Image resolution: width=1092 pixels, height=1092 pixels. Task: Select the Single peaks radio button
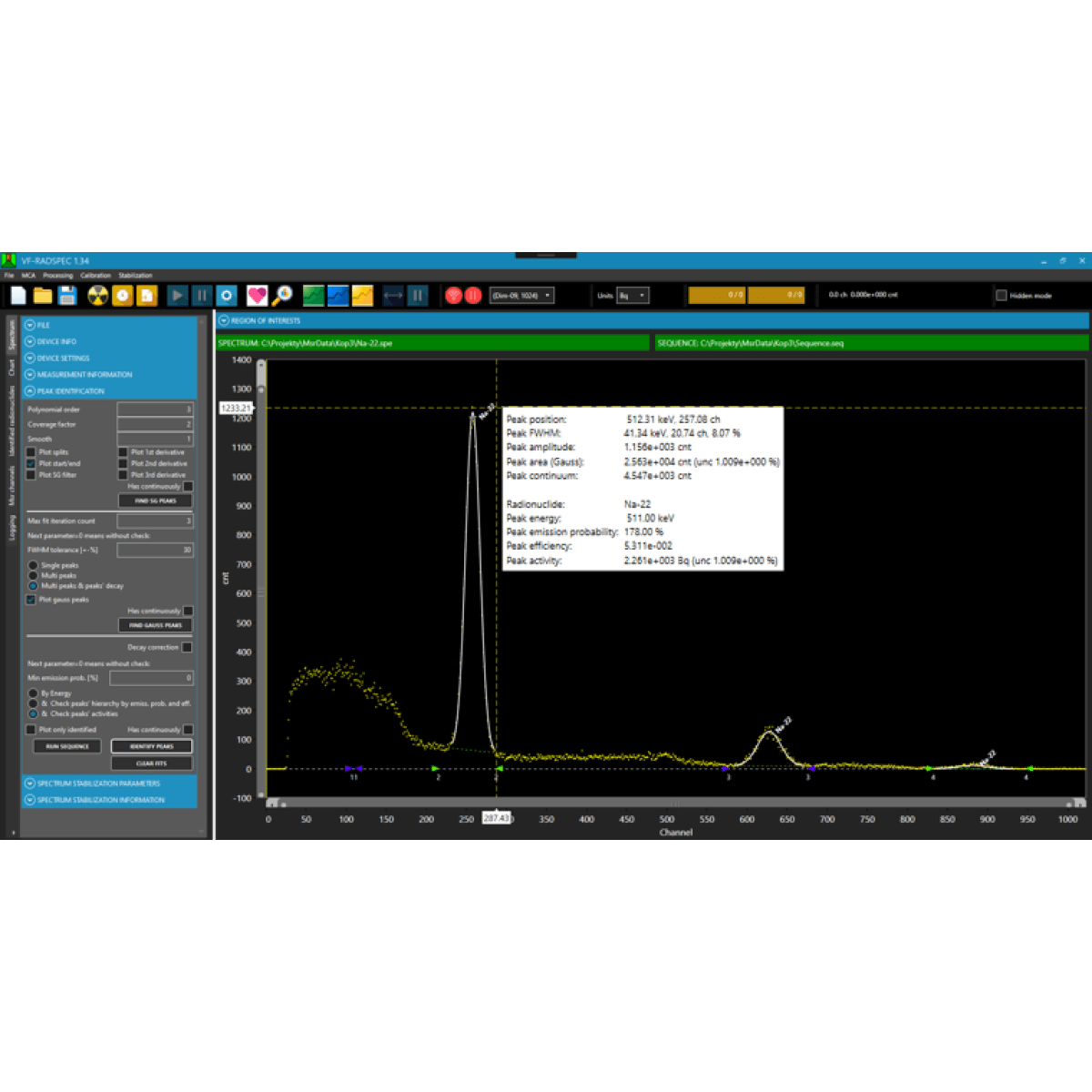pyautogui.click(x=33, y=565)
